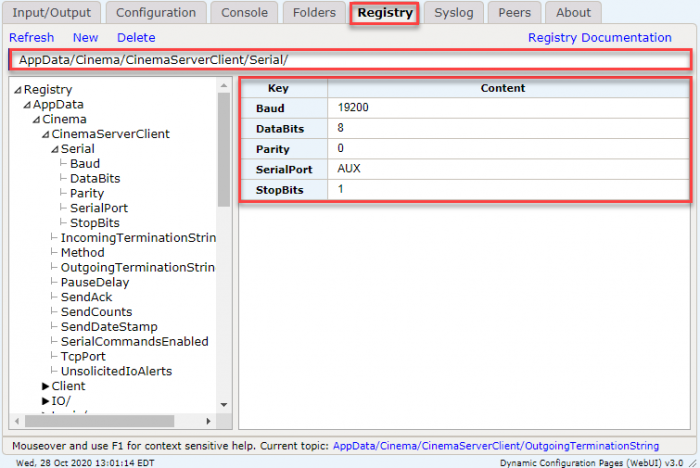
Task: Collapse the Registry root node
Action: pos(18,90)
